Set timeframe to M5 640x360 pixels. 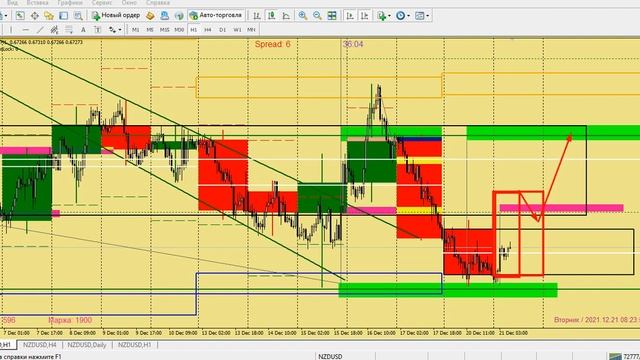pos(150,30)
